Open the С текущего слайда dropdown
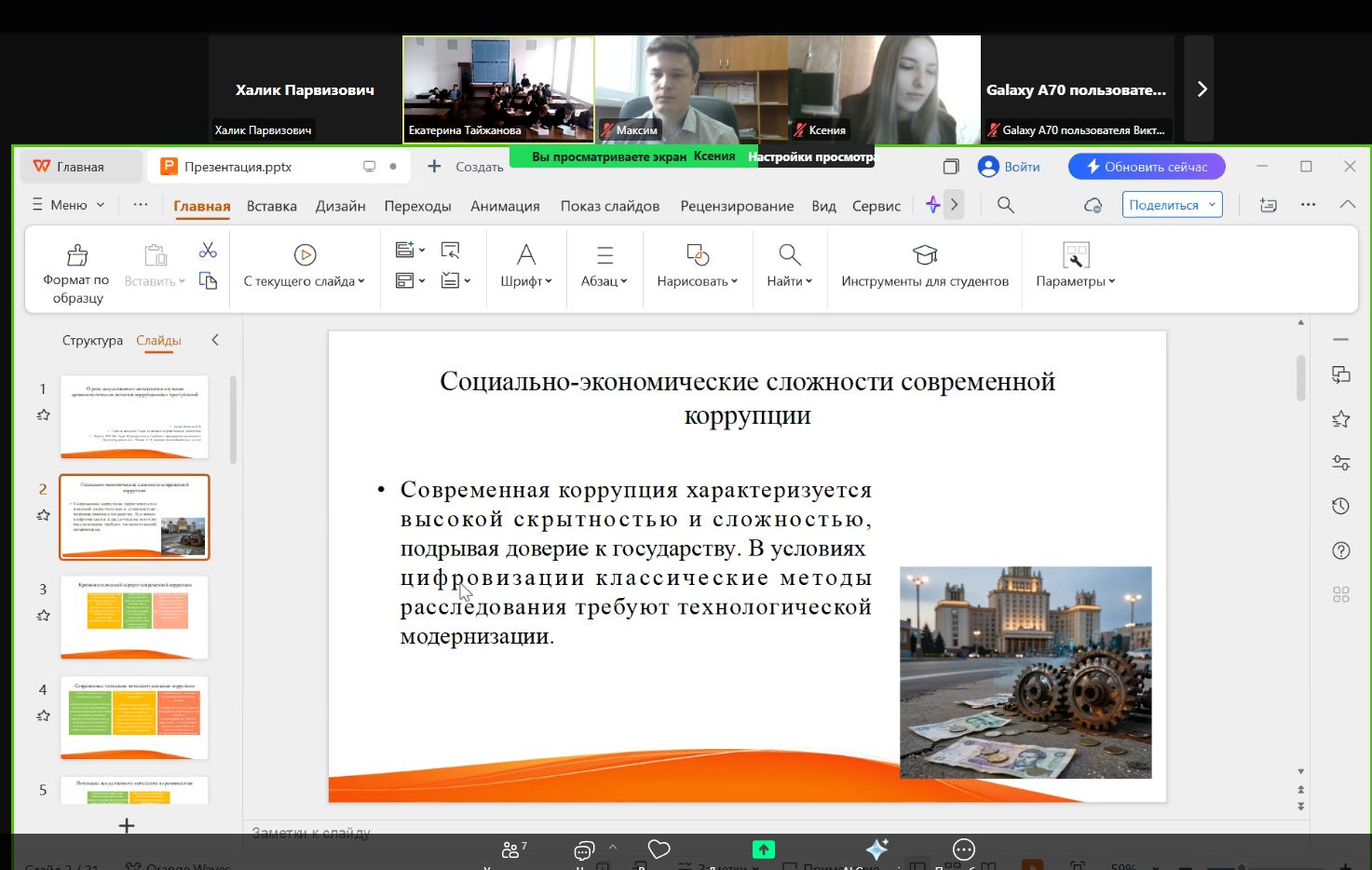Image resolution: width=1372 pixels, height=870 pixels. (305, 280)
